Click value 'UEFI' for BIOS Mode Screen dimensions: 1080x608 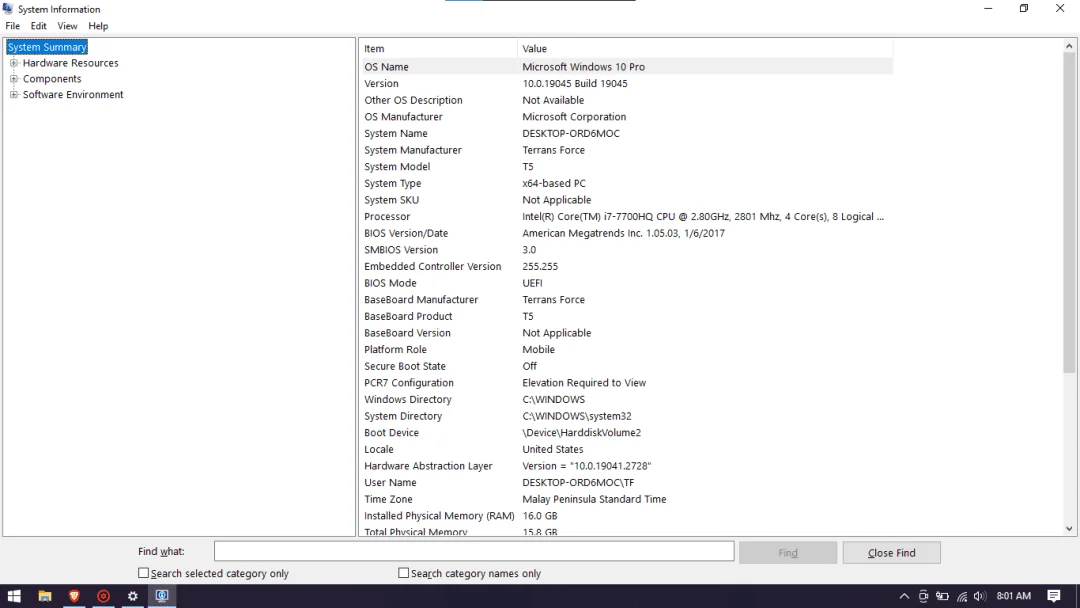pyautogui.click(x=532, y=283)
